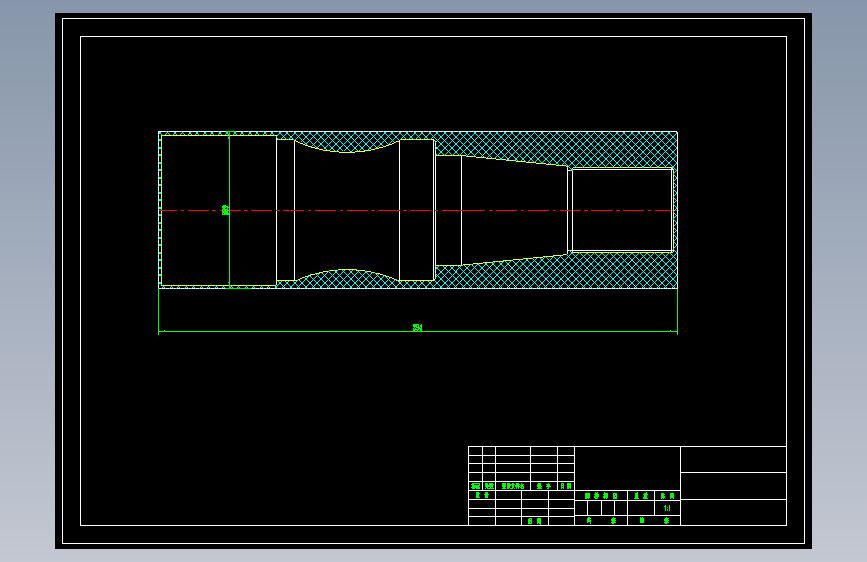Image resolution: width=867 pixels, height=562 pixels.
Task: Select the white vertical step line left of arc
Action: (295, 210)
